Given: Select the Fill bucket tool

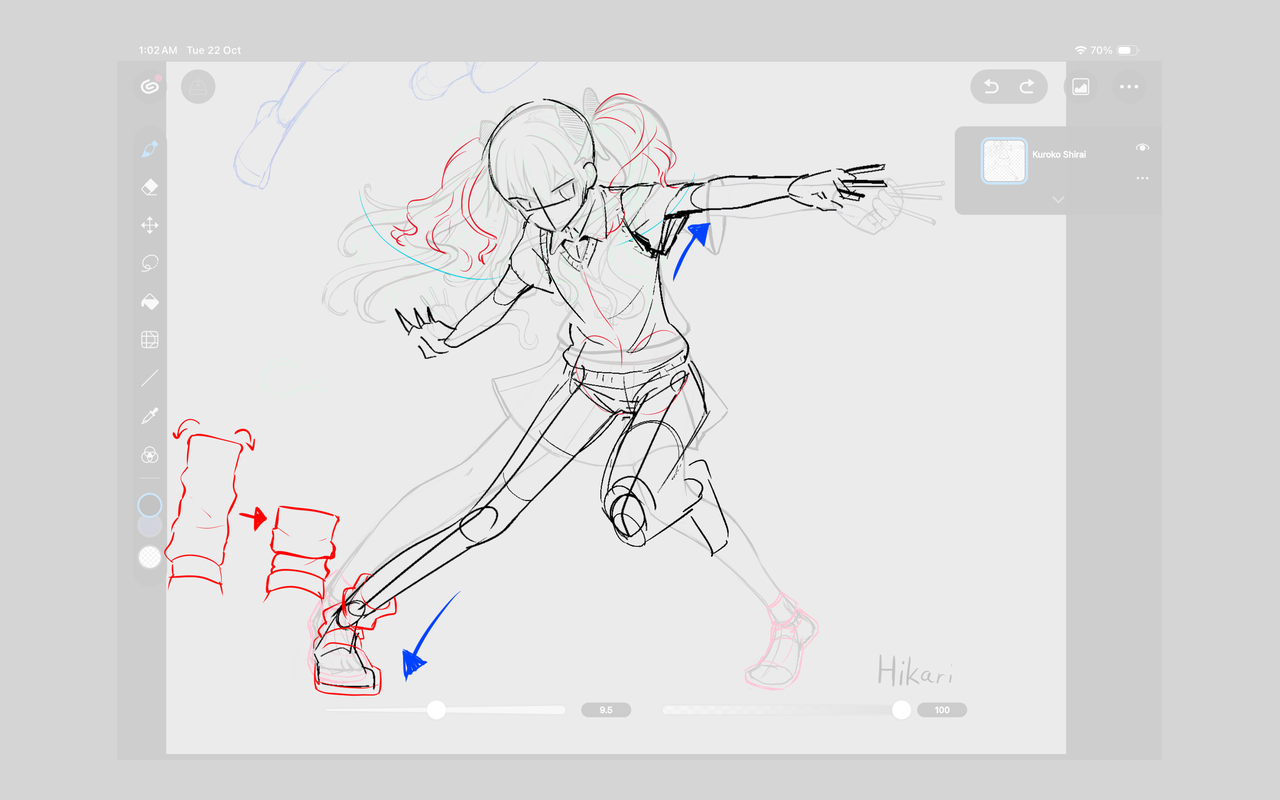Looking at the screenshot, I should pyautogui.click(x=150, y=302).
